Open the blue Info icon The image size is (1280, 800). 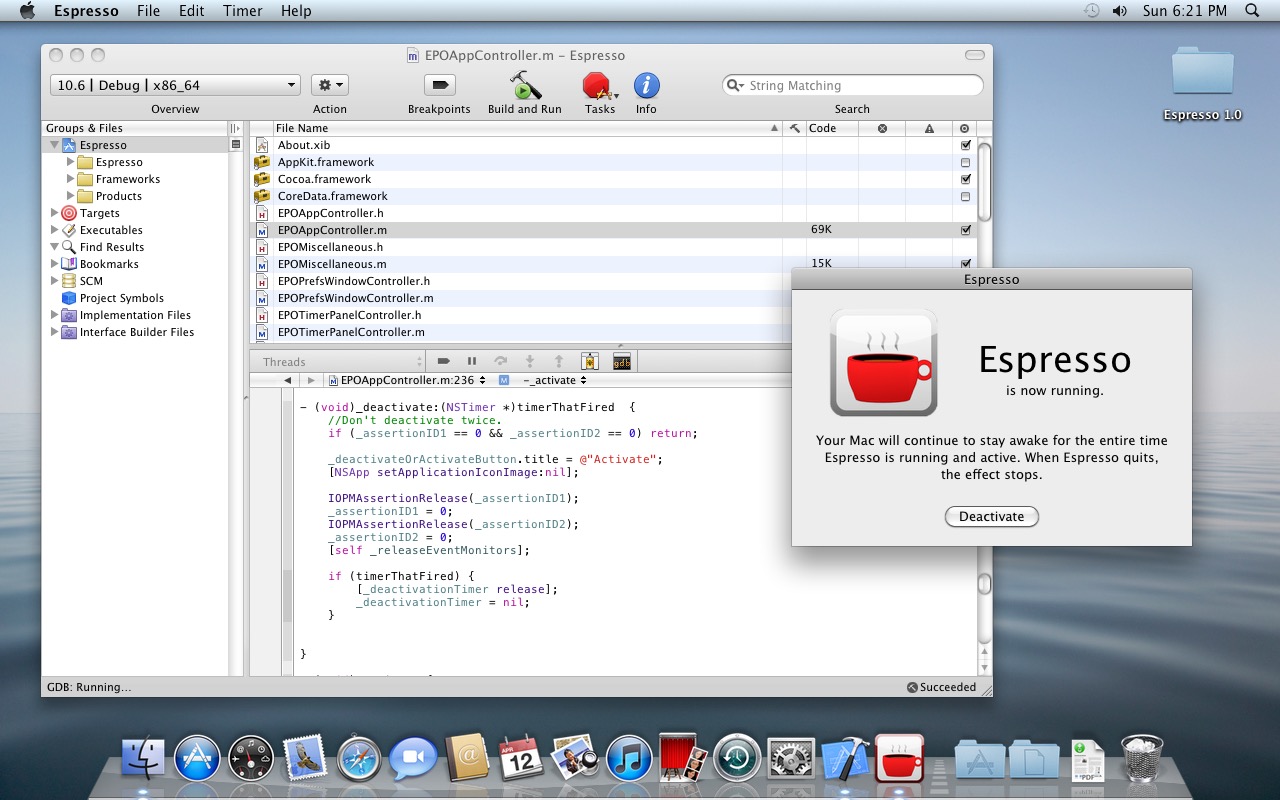pos(646,86)
